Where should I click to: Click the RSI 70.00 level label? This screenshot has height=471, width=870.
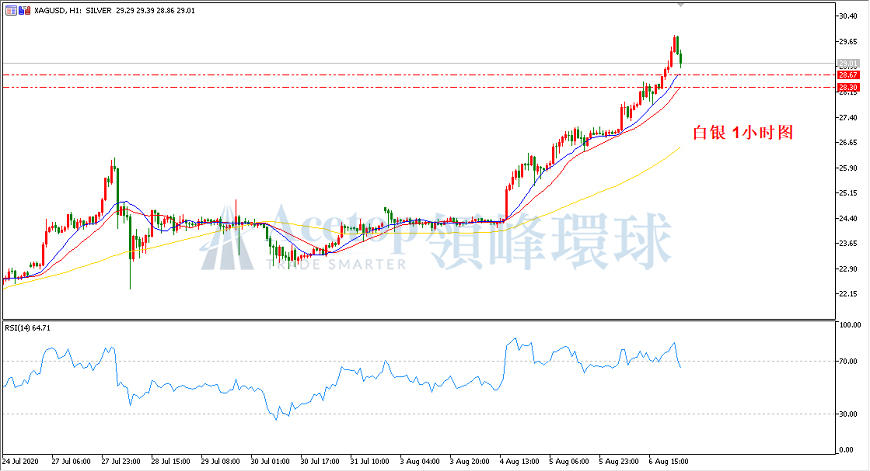847,361
